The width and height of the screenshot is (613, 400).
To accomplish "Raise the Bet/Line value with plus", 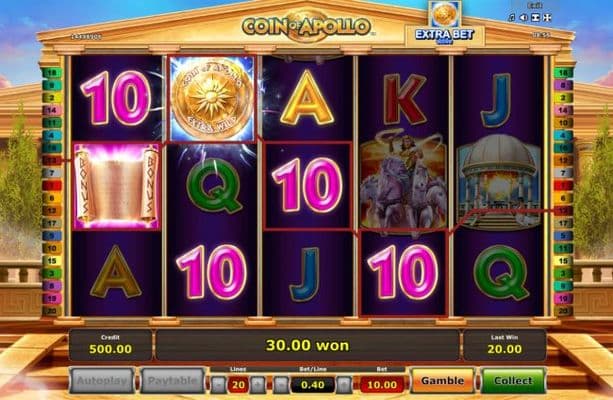I will click(344, 385).
